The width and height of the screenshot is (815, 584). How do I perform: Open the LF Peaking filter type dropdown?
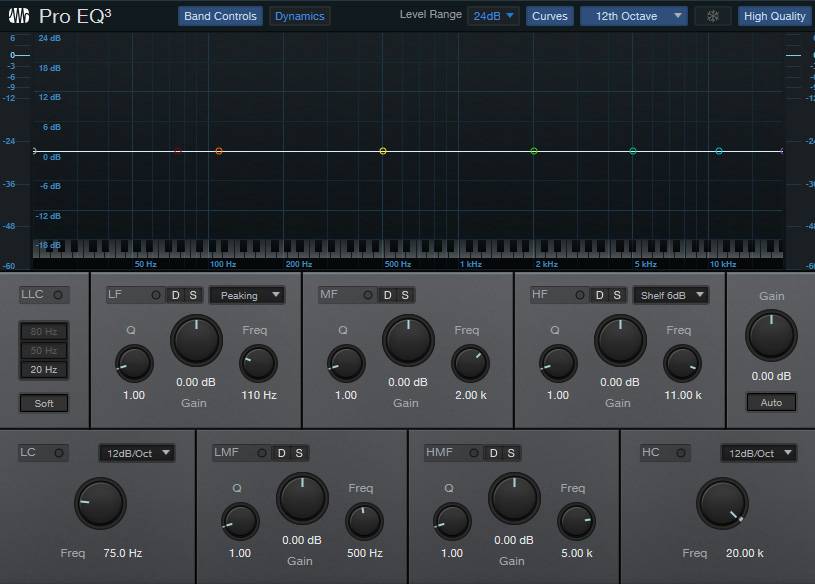coord(247,295)
